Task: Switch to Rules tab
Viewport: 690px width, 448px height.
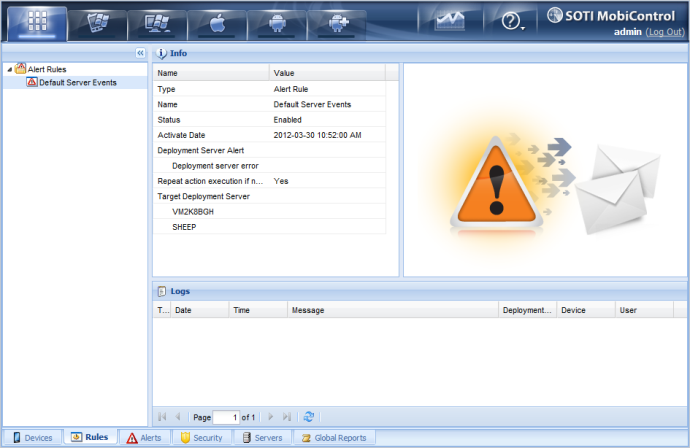Action: point(90,437)
